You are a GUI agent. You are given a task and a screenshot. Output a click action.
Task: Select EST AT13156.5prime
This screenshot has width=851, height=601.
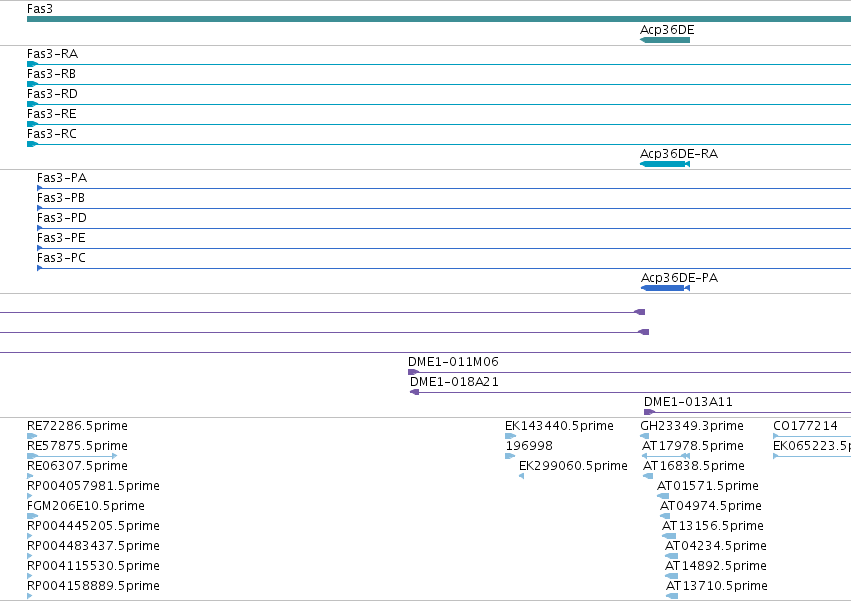click(713, 527)
